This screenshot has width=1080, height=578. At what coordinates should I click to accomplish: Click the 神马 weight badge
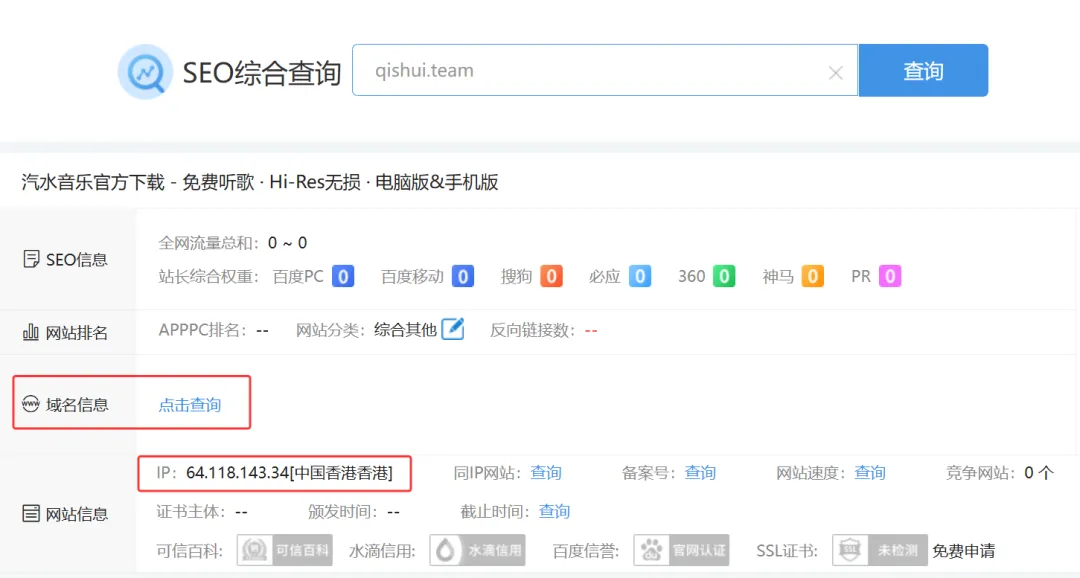[x=813, y=276]
